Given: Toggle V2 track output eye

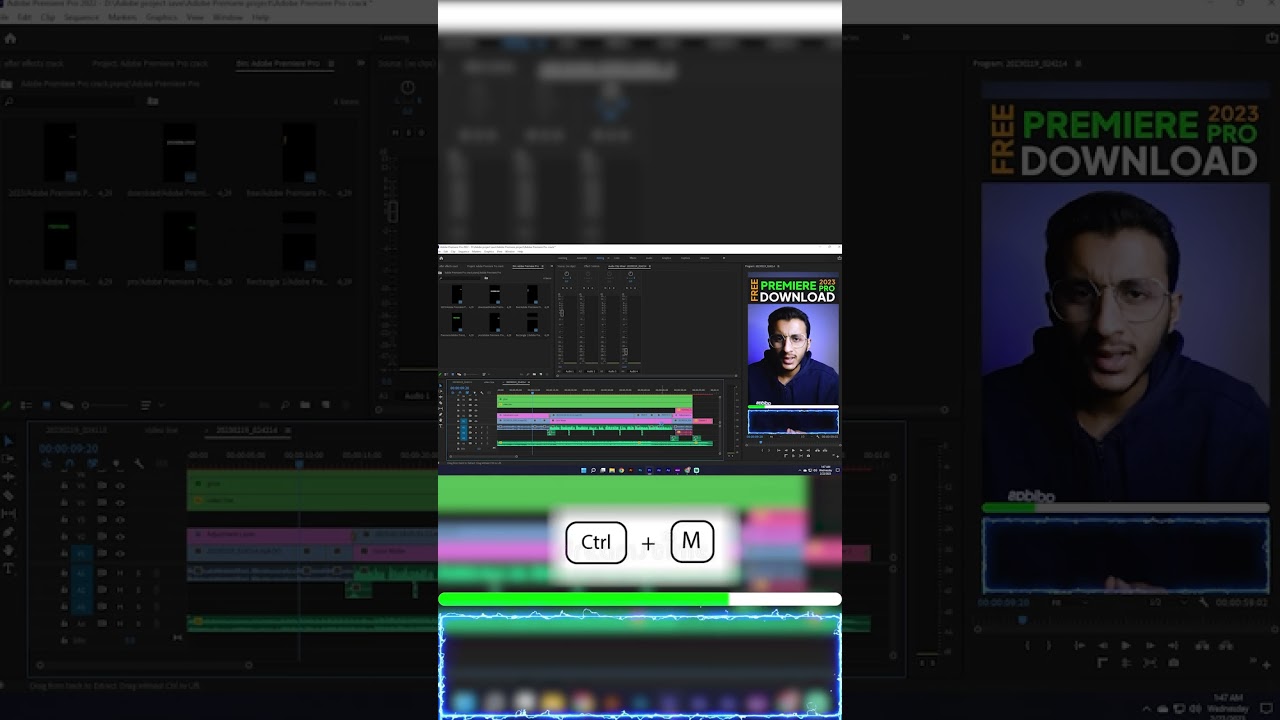Looking at the screenshot, I should 120,536.
